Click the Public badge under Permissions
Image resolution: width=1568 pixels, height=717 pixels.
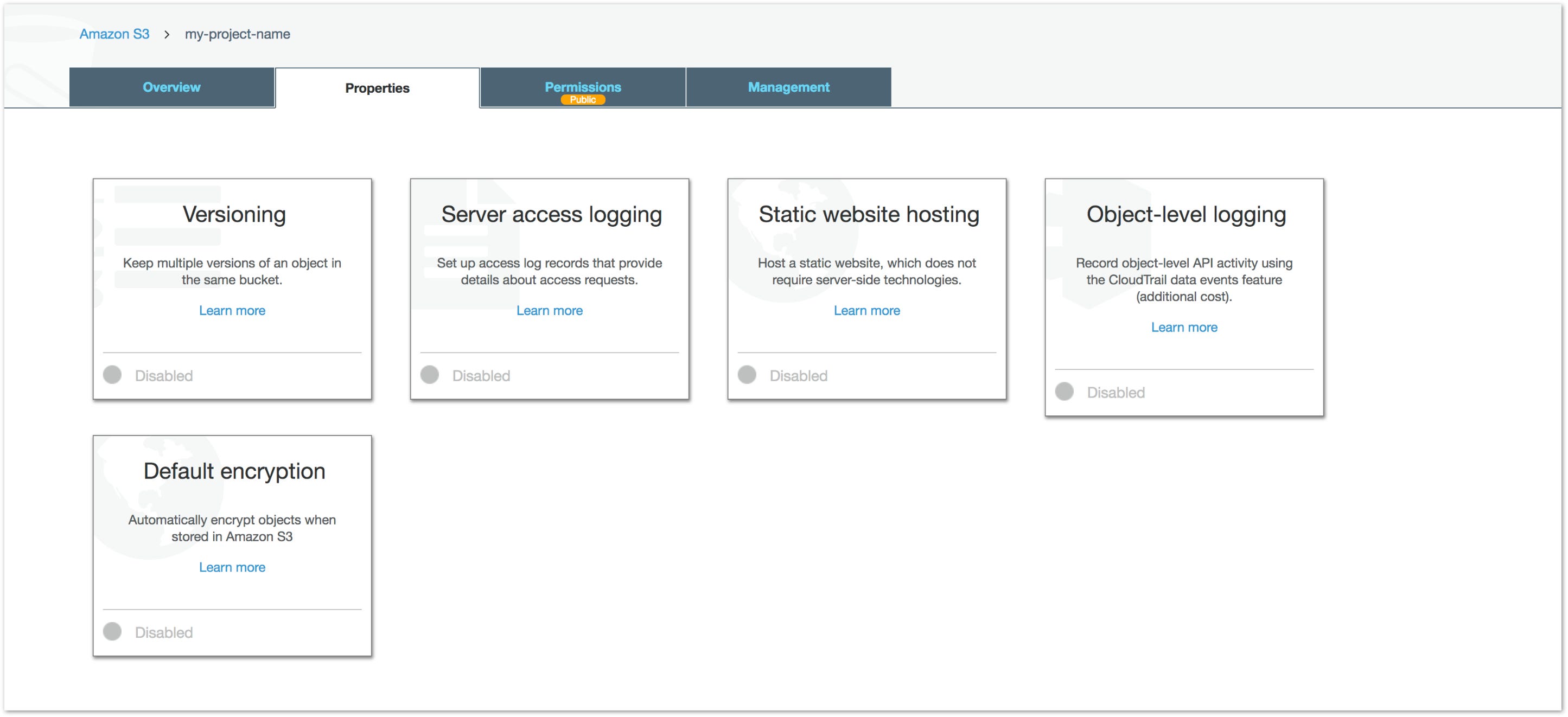pos(583,100)
